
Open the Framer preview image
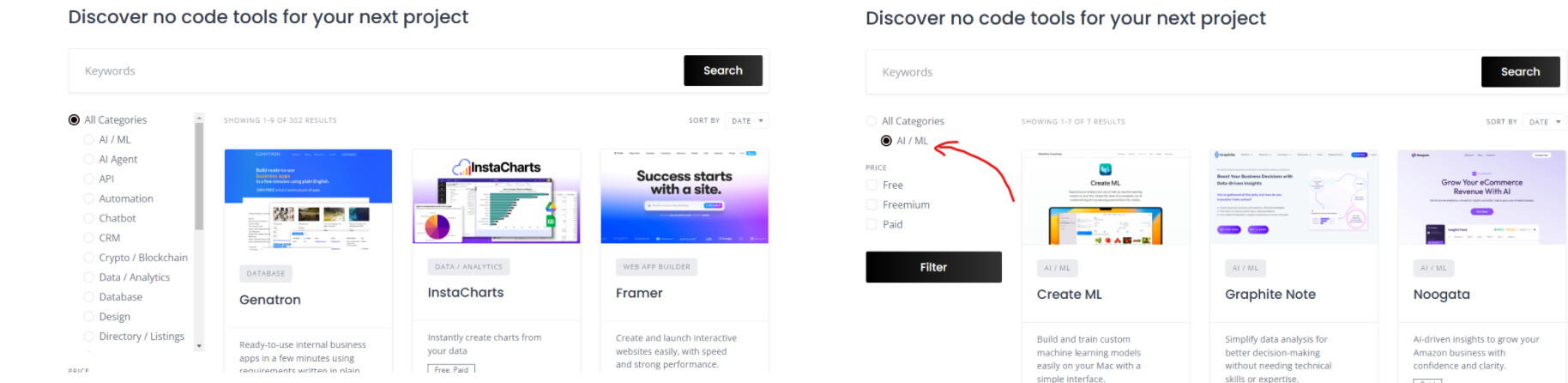click(684, 197)
